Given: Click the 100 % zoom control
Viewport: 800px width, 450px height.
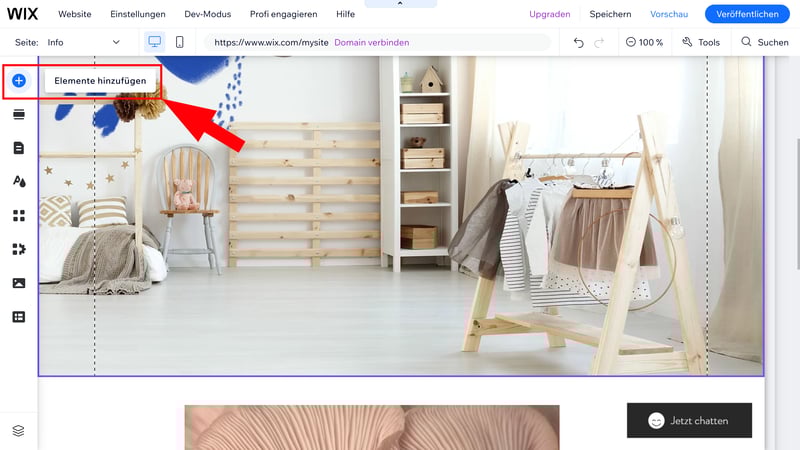Looking at the screenshot, I should (x=645, y=42).
